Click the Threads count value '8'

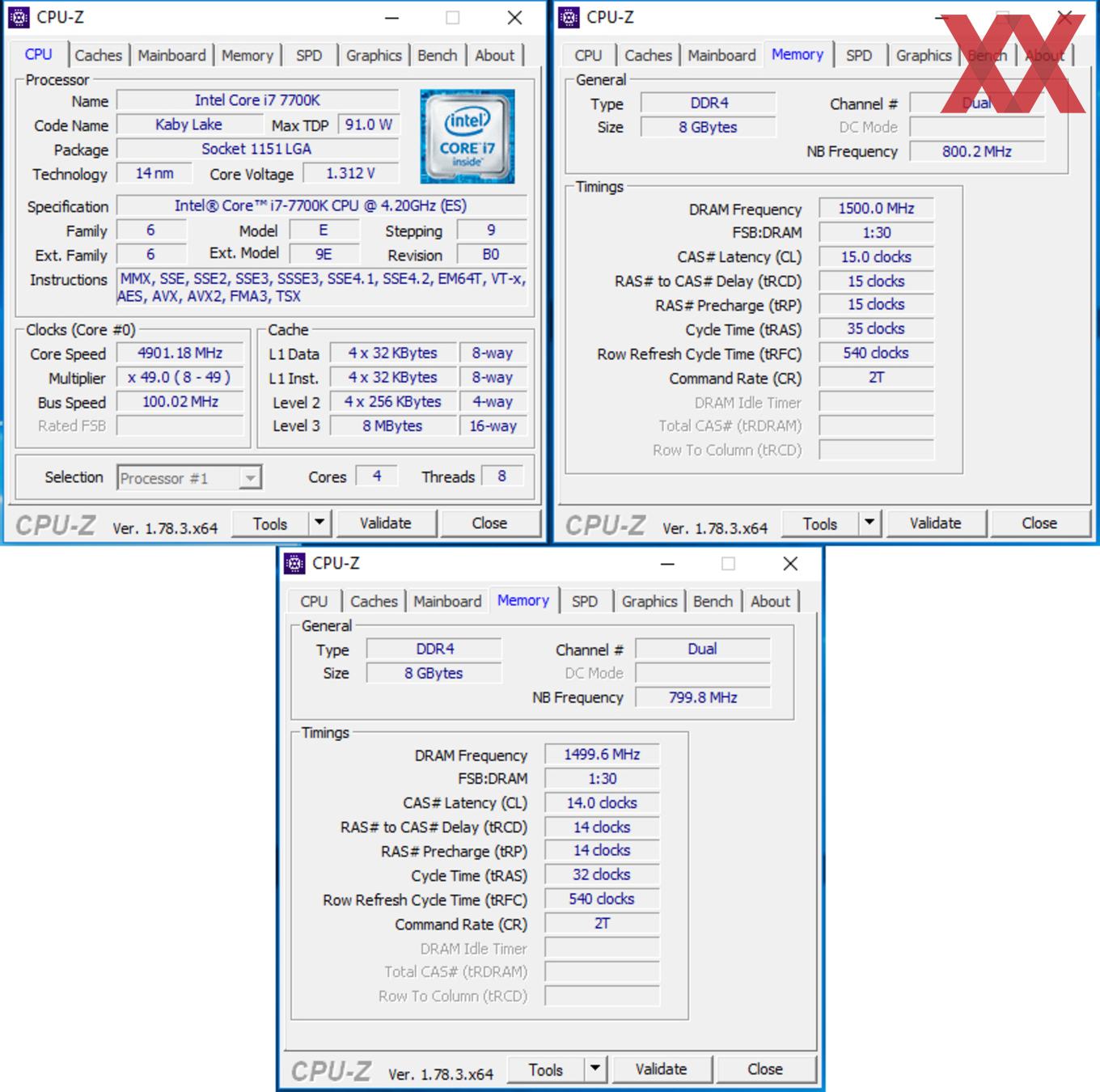pyautogui.click(x=502, y=476)
